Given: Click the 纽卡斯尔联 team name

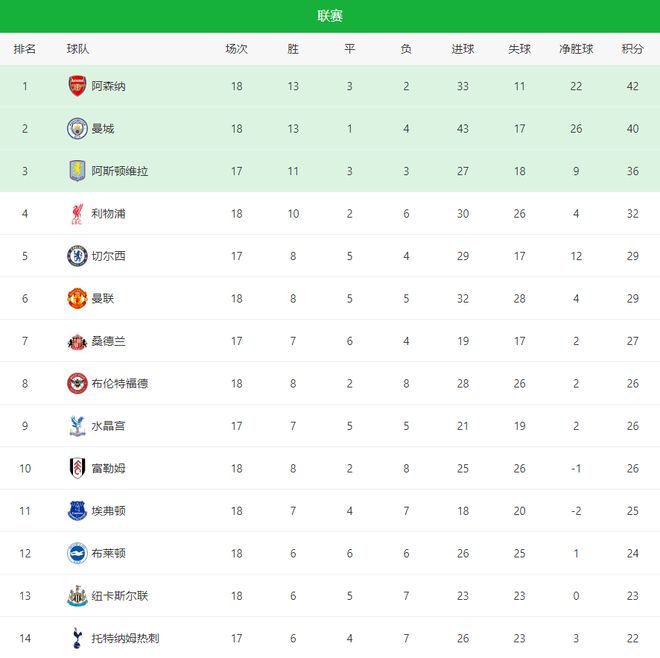Looking at the screenshot, I should (120, 596).
